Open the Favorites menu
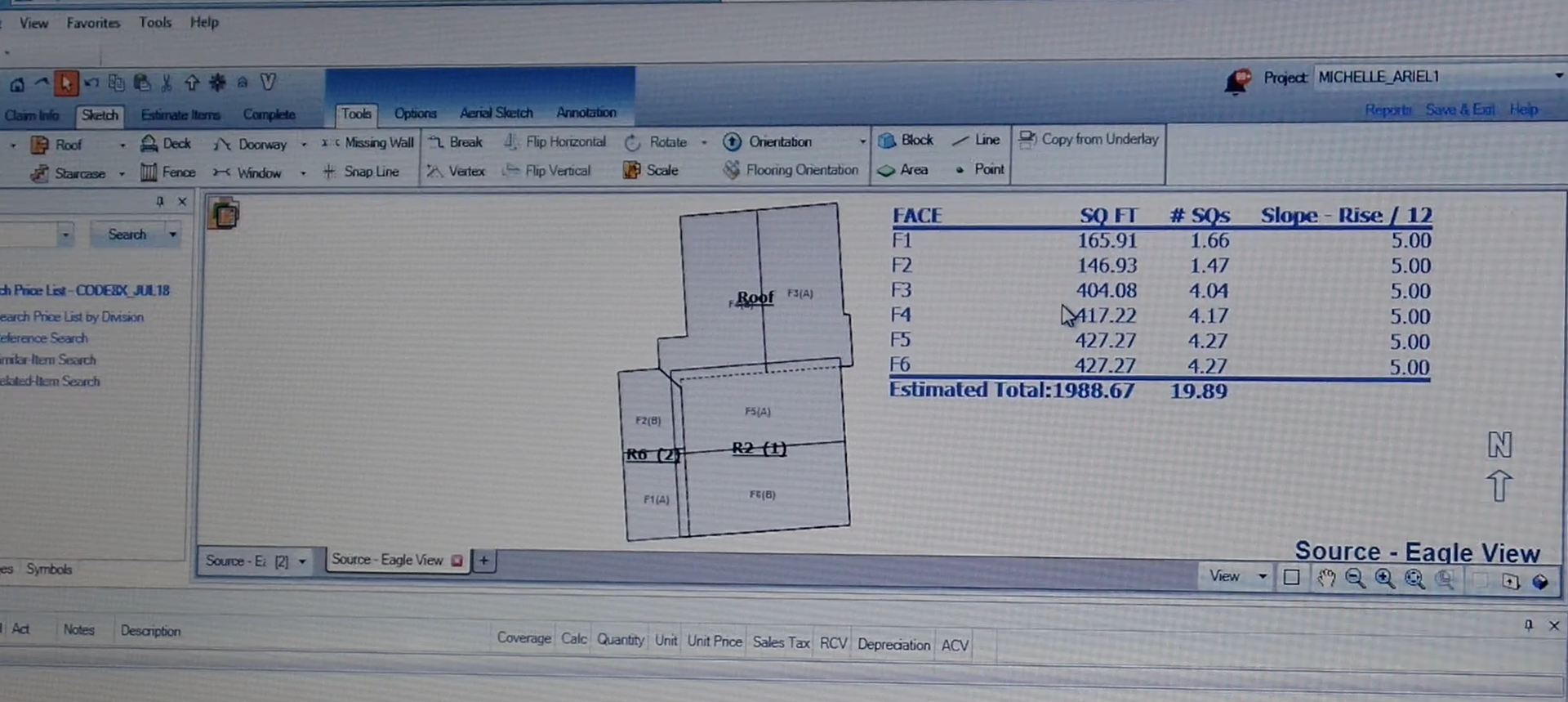 coord(93,23)
